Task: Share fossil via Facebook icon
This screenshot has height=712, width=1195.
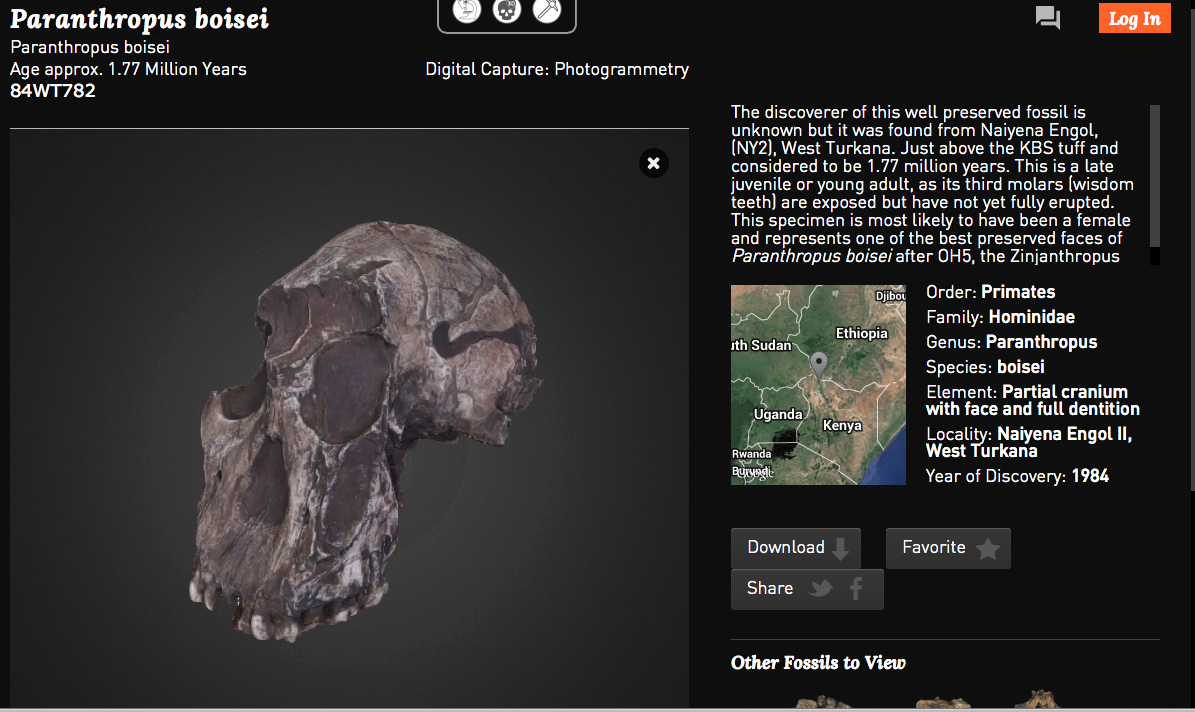Action: tap(856, 589)
